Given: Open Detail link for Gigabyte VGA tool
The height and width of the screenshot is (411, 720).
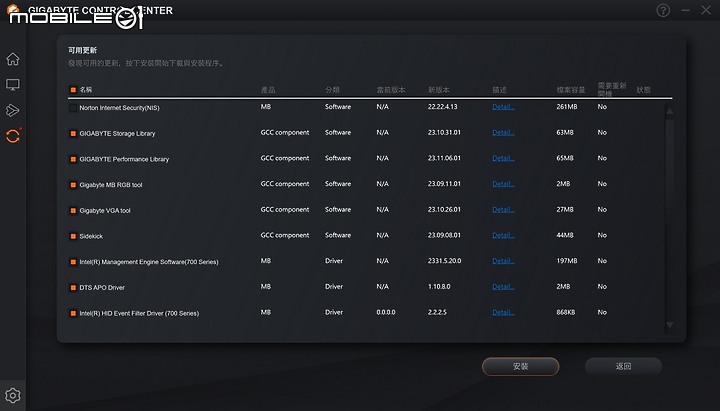Looking at the screenshot, I should [503, 210].
